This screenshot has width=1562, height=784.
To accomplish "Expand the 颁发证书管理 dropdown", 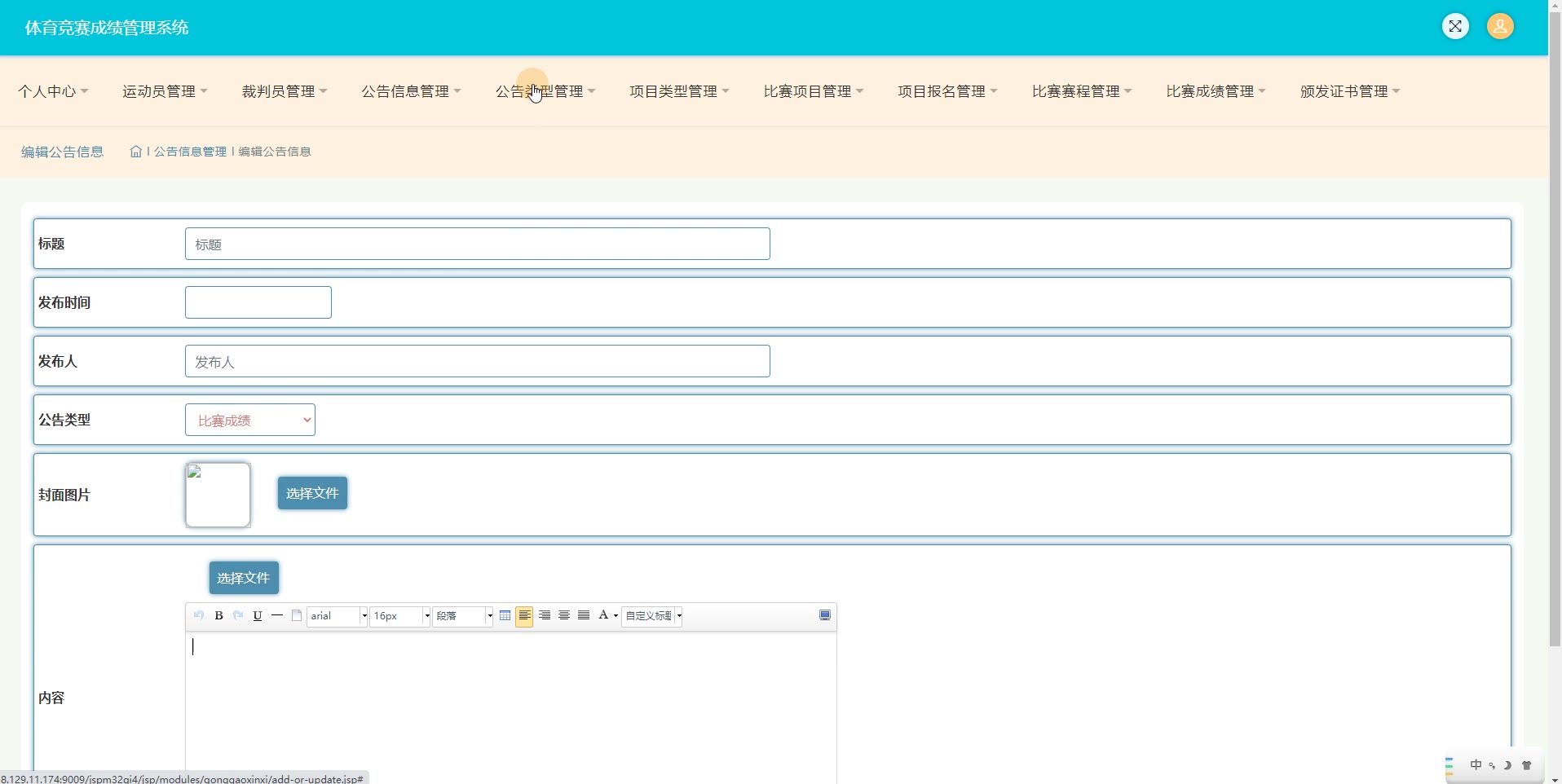I will [1350, 91].
